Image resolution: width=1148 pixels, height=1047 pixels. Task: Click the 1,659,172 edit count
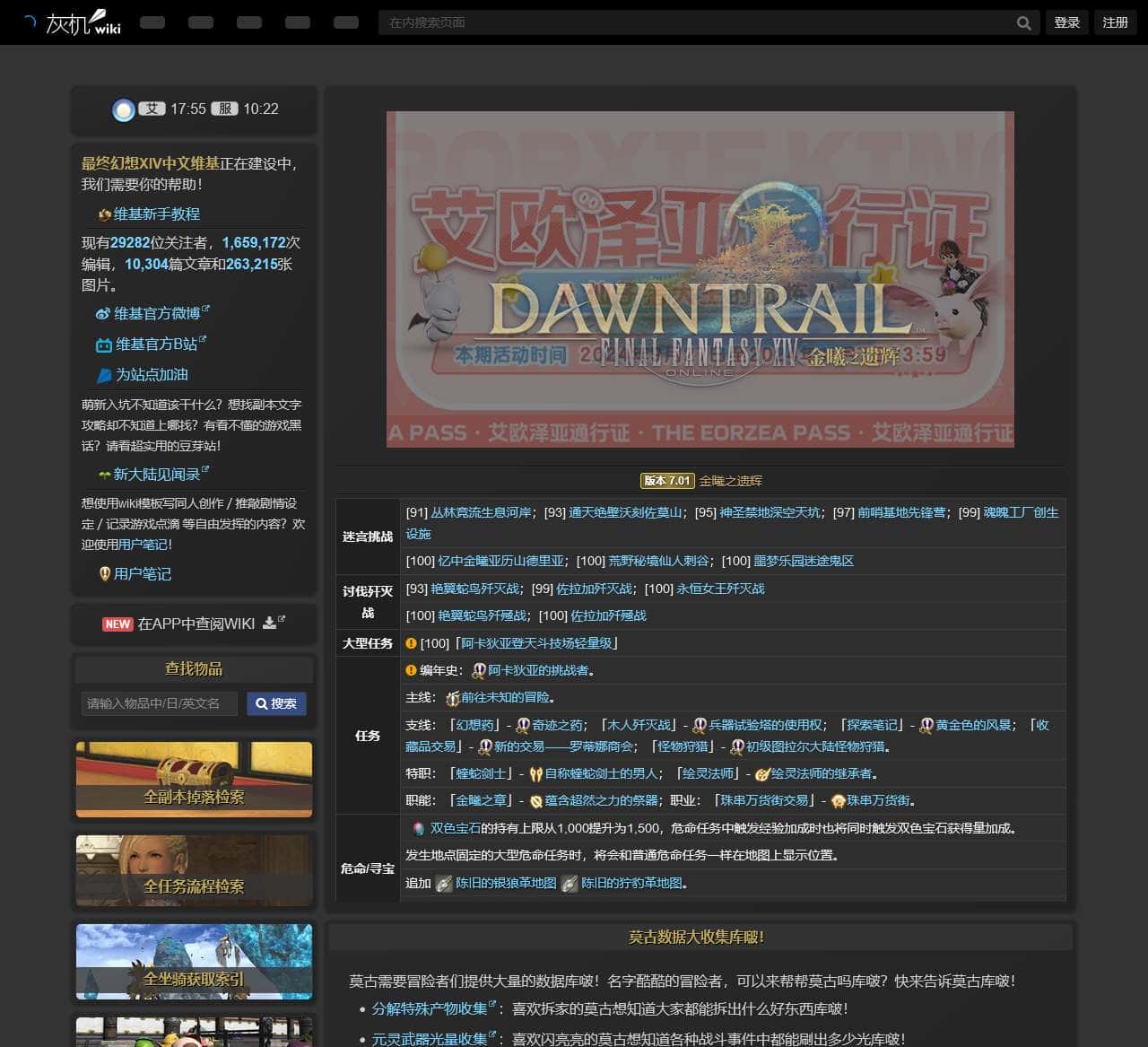pos(254,243)
